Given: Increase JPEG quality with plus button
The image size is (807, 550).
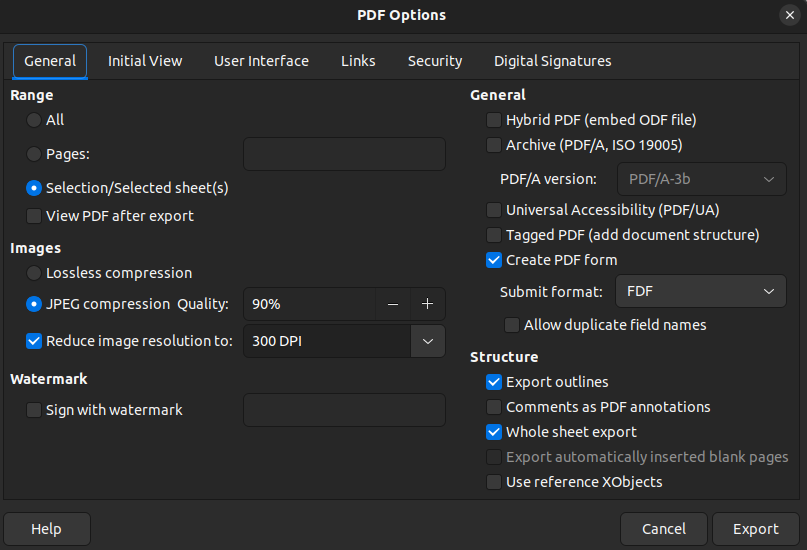Looking at the screenshot, I should coord(427,304).
